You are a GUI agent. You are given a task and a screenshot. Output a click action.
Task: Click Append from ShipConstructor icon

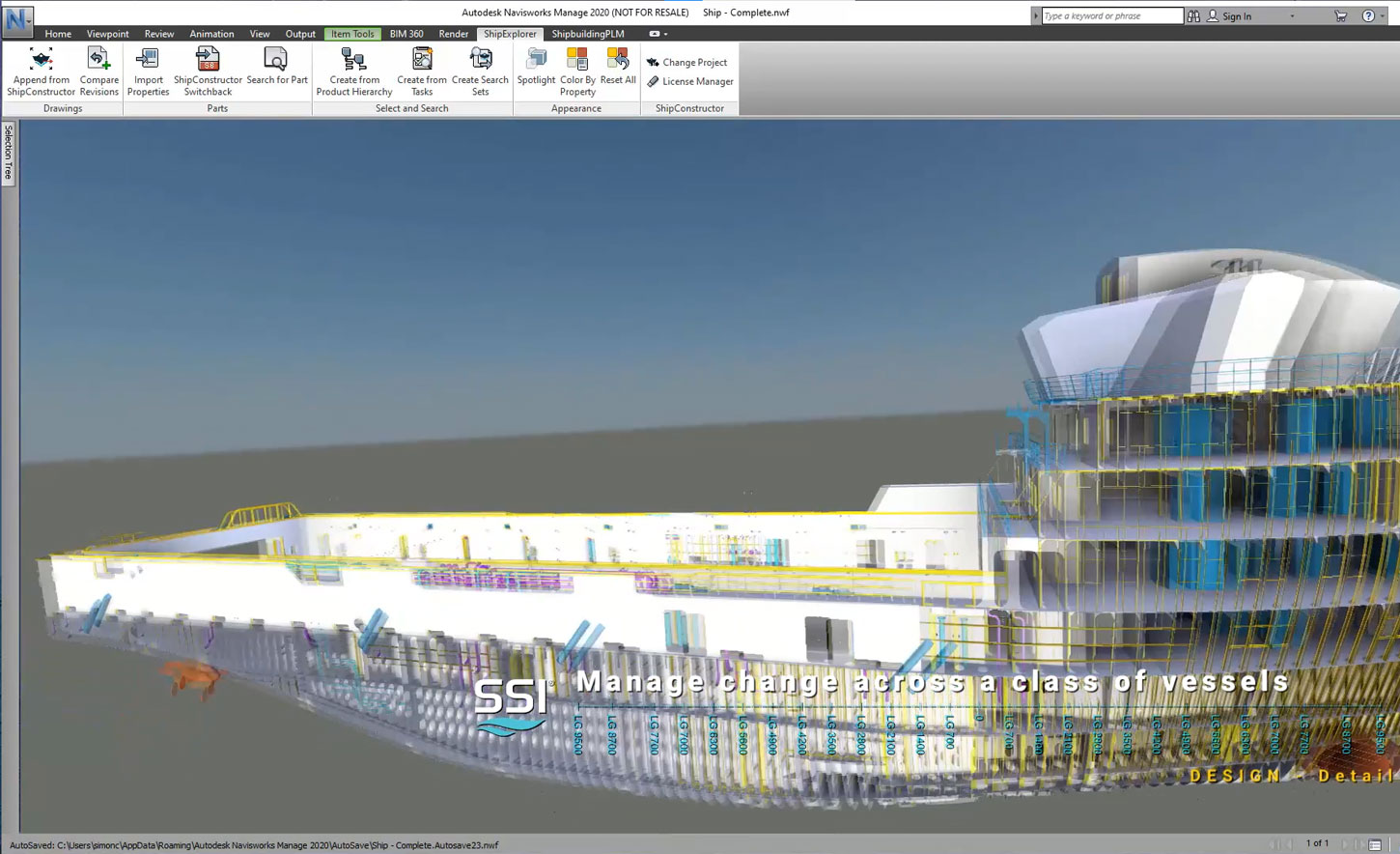click(41, 61)
